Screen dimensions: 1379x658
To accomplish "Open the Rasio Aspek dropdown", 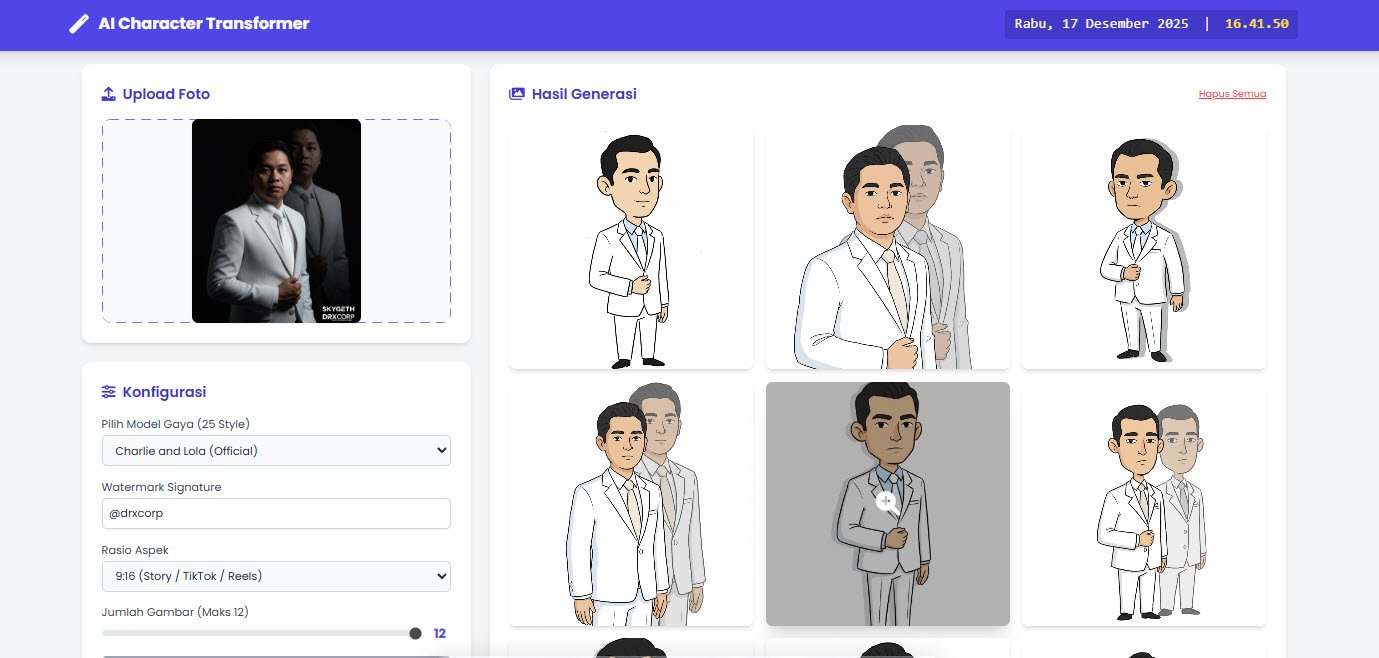I will tap(276, 576).
